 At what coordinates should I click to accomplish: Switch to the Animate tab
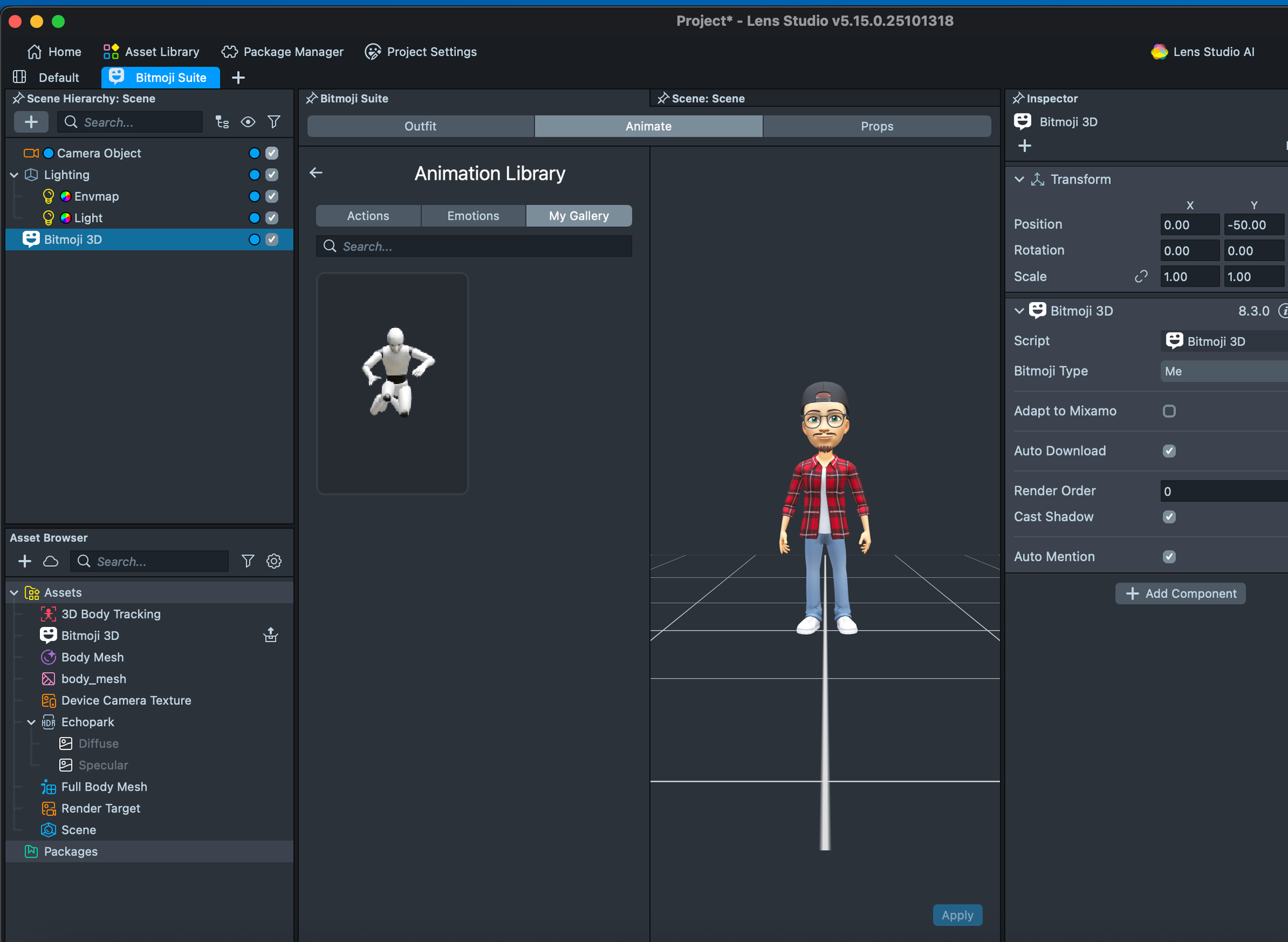click(649, 126)
